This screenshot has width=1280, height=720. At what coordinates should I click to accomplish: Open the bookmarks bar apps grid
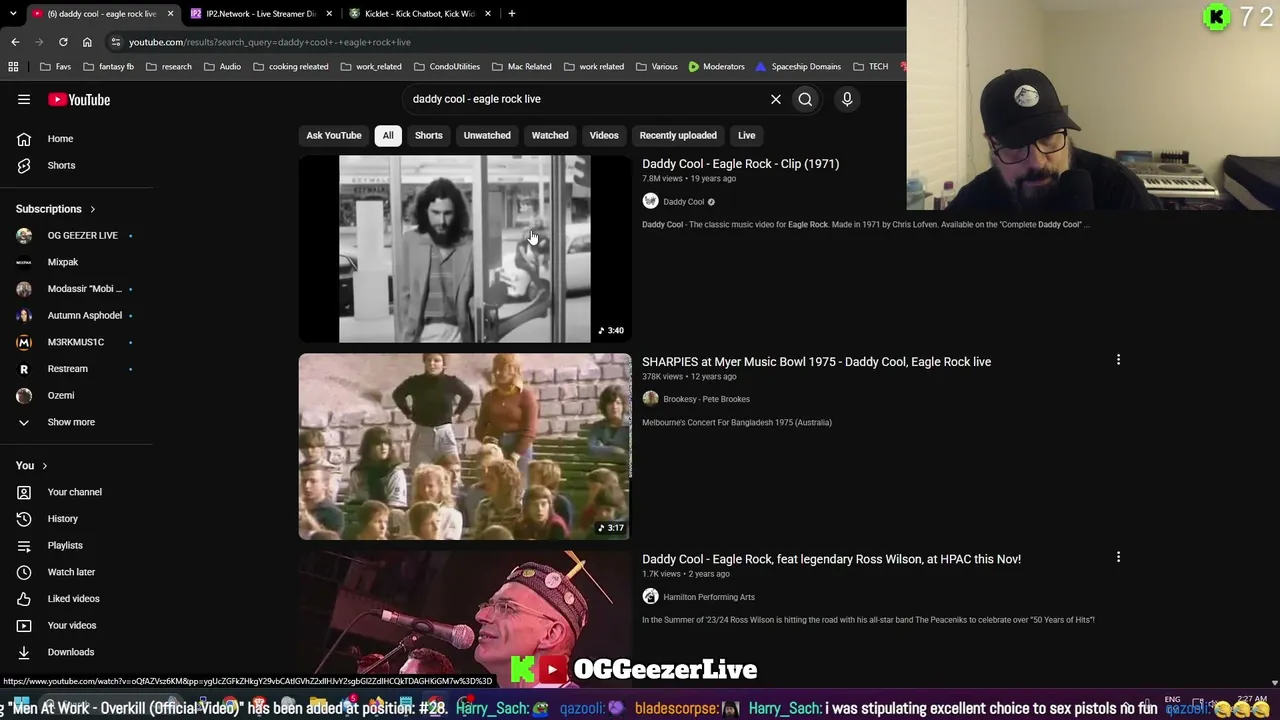13,67
